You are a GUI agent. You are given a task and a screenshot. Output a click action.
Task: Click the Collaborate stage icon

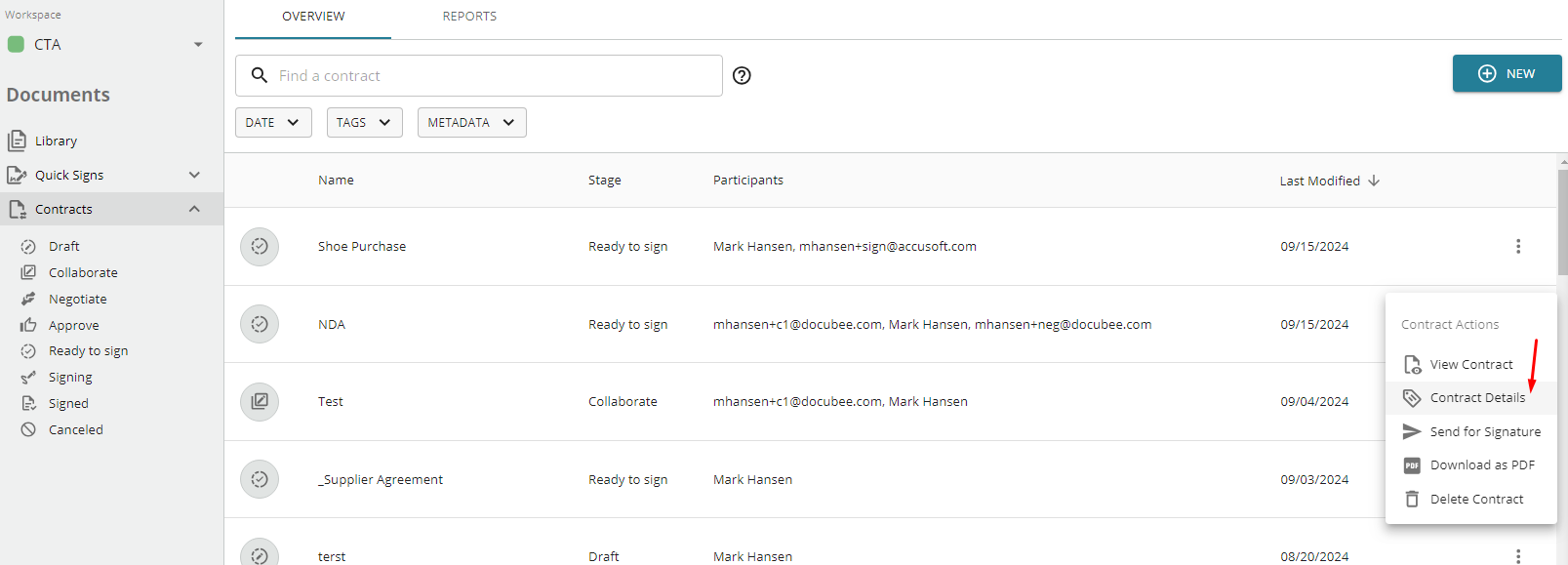[x=28, y=273]
